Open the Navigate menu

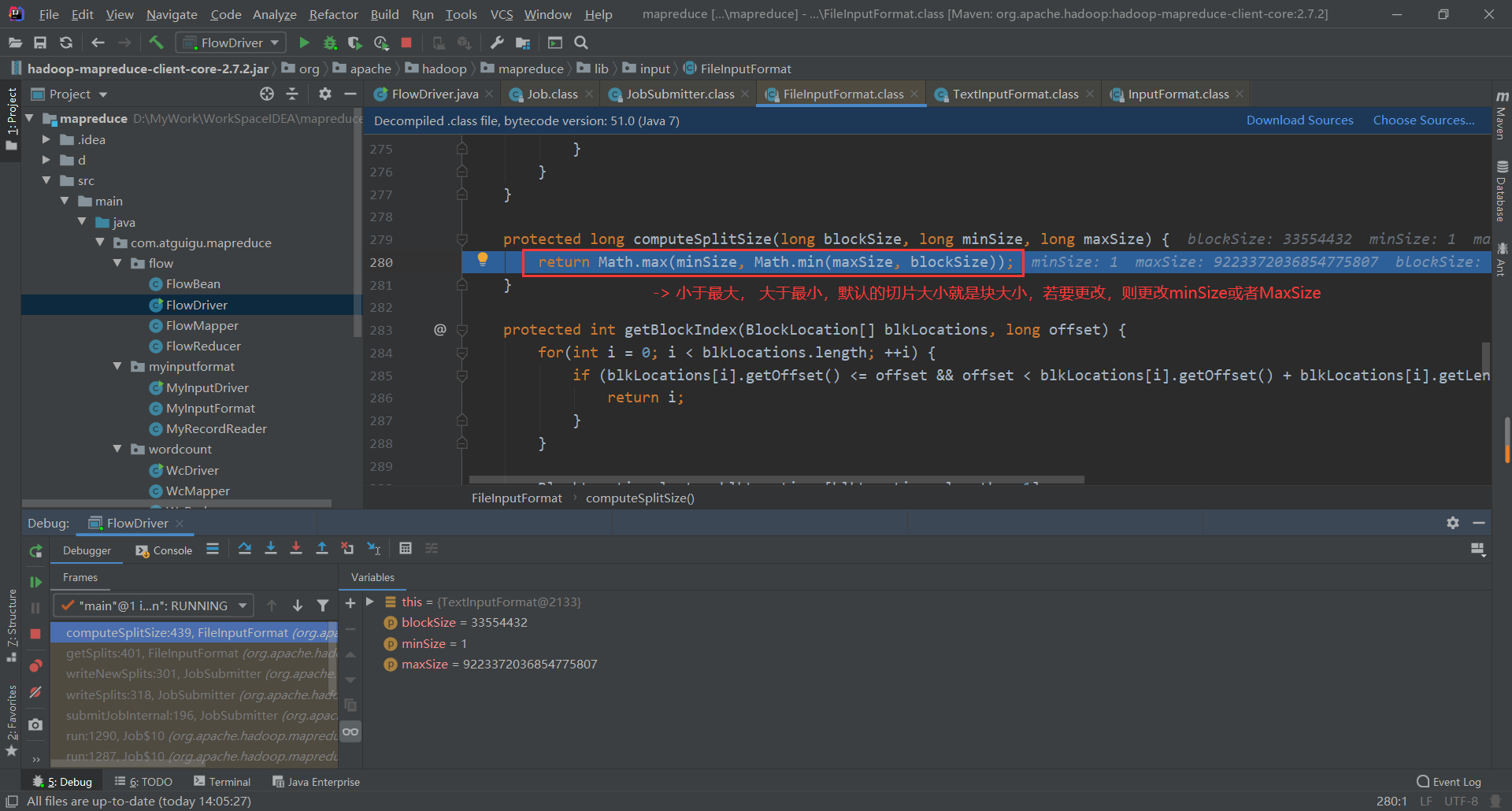click(x=172, y=14)
